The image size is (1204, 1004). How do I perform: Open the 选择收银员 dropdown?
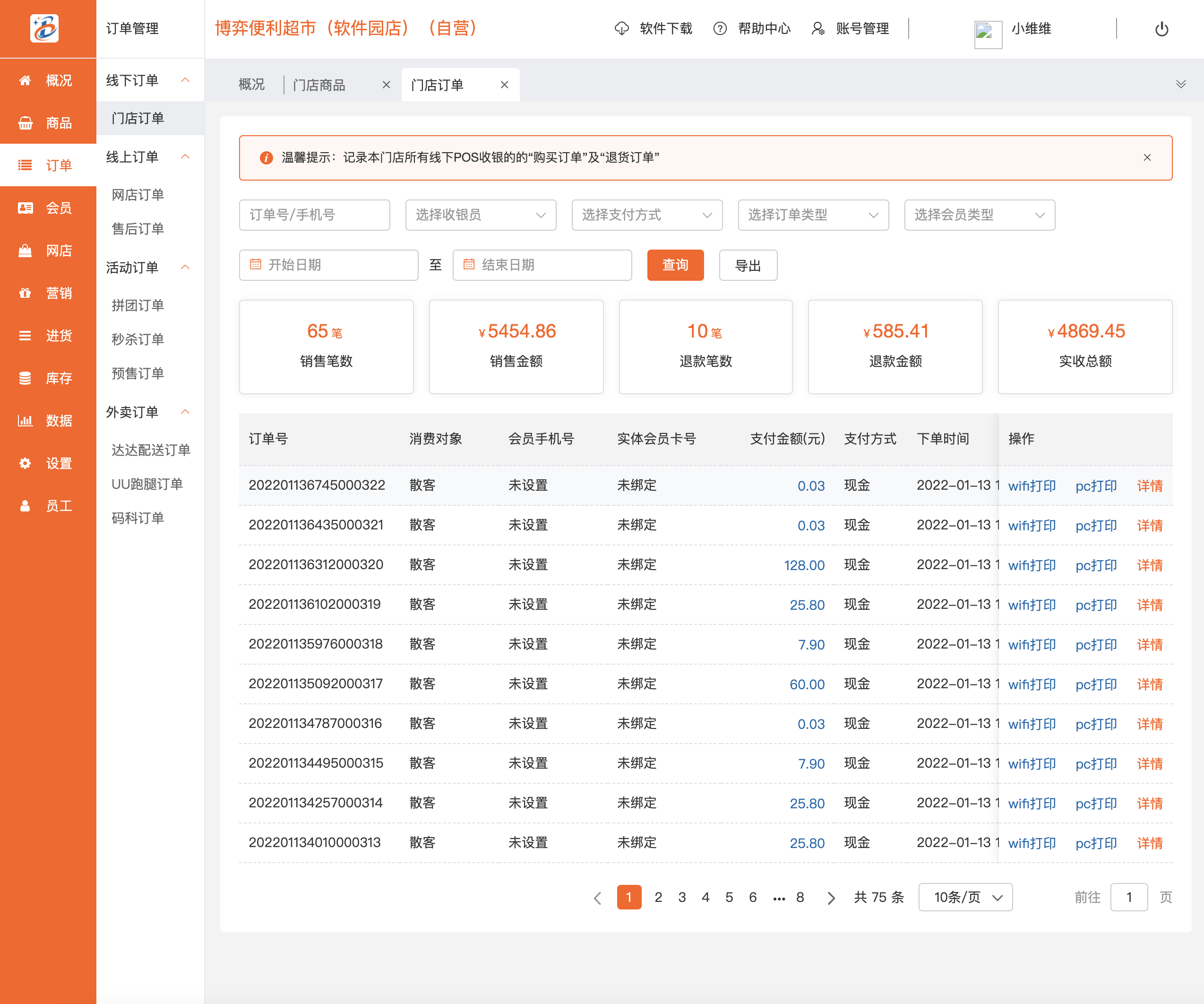tap(480, 215)
